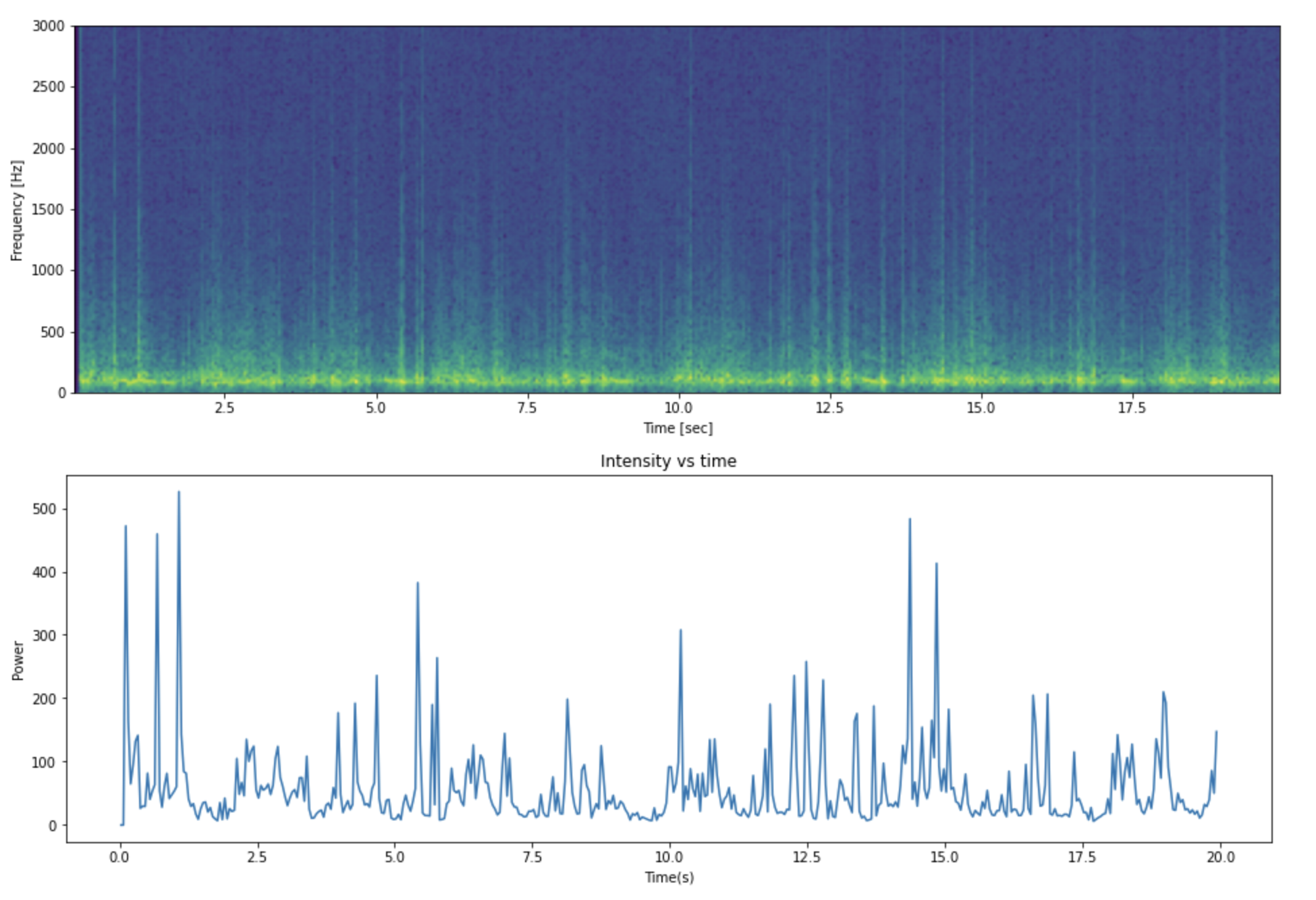Click the 'Power' y-axis label
Viewport: 1316px width, 900px height.
[18, 660]
